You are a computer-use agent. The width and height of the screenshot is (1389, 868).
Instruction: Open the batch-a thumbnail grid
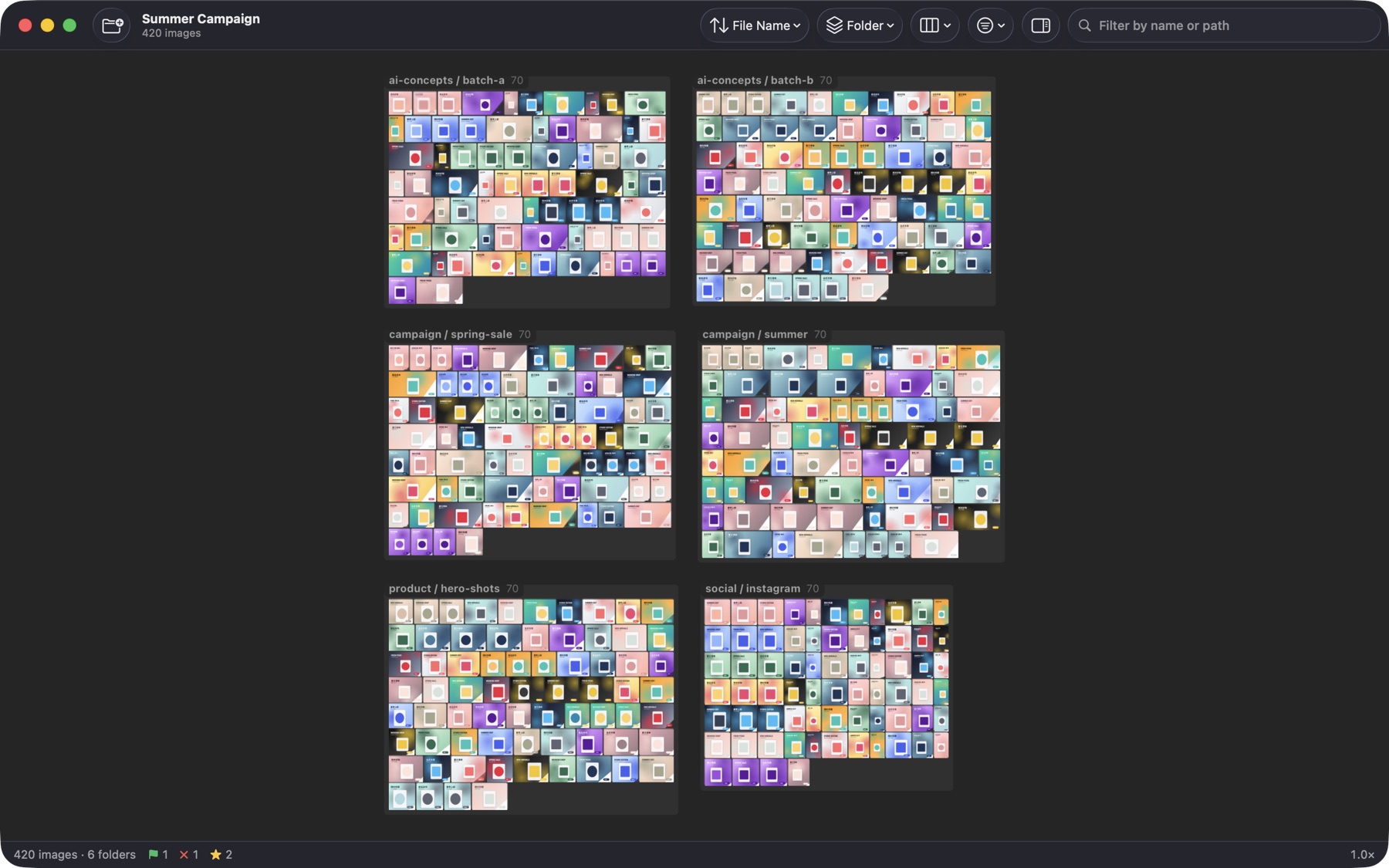527,198
